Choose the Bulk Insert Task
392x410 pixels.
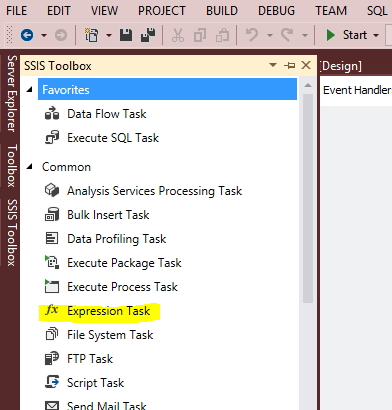pos(97,215)
